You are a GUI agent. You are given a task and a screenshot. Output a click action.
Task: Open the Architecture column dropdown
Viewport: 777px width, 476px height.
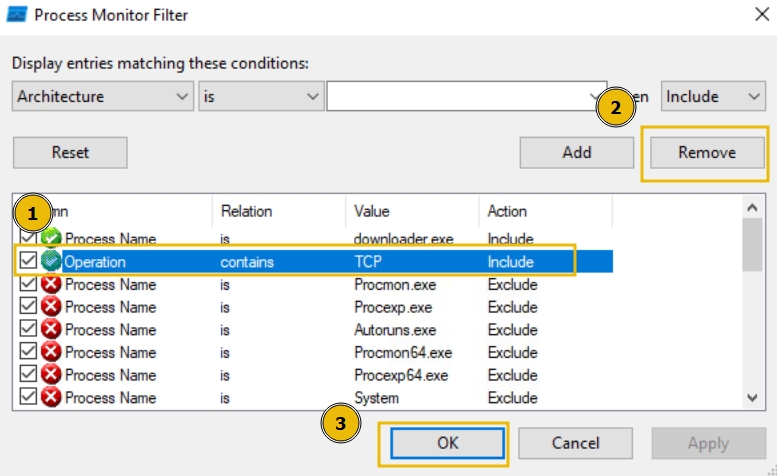point(102,97)
